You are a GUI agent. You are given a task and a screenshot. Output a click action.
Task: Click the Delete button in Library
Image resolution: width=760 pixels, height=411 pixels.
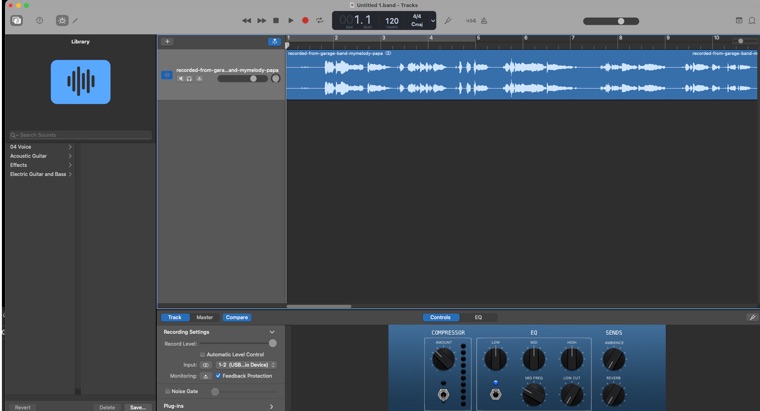click(x=107, y=407)
